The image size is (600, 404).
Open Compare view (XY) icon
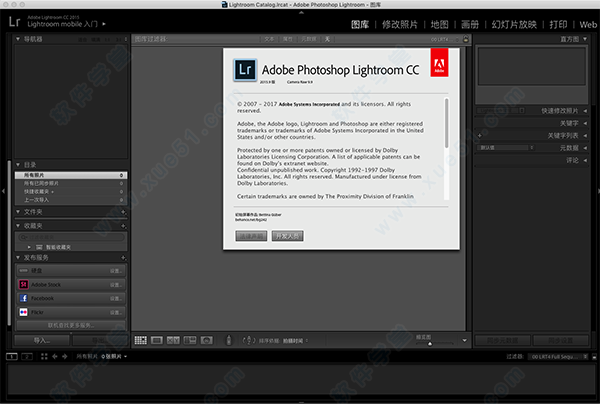173,340
